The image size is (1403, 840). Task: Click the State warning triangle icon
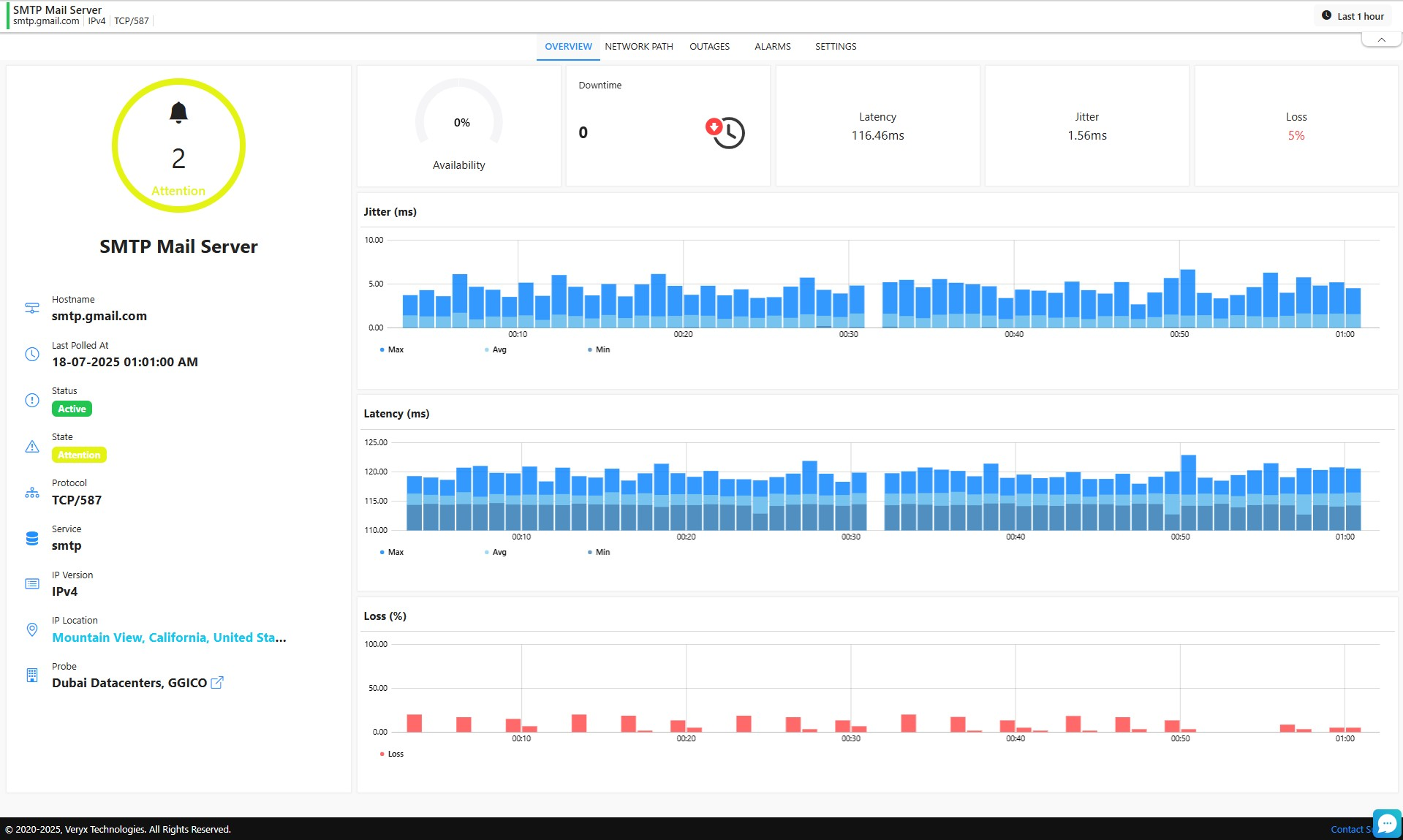point(32,446)
